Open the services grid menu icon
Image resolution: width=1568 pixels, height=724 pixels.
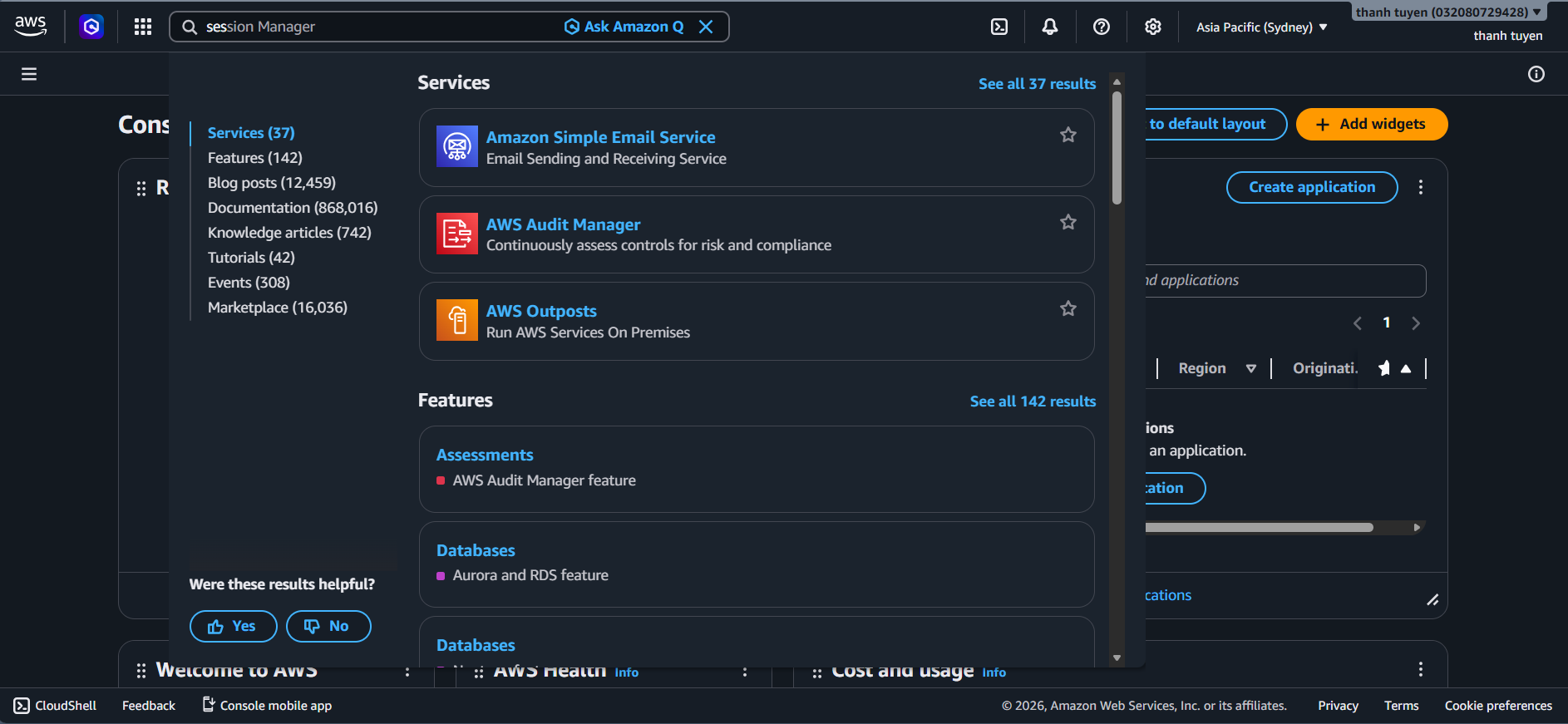point(143,27)
